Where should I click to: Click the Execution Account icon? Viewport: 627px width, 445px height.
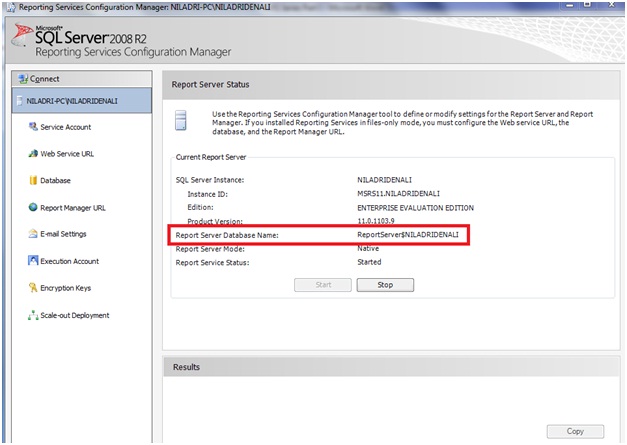click(x=33, y=260)
